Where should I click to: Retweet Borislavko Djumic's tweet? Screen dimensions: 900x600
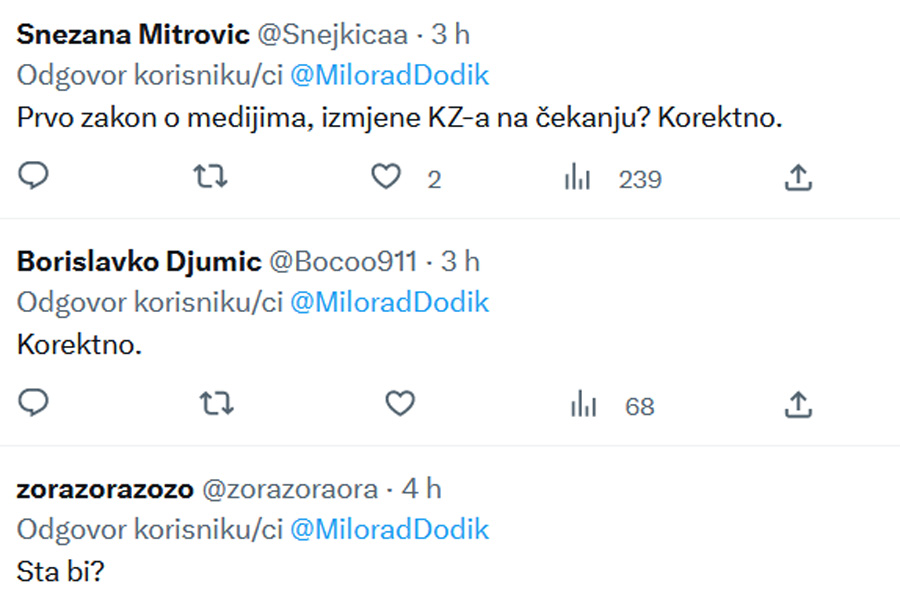point(212,404)
